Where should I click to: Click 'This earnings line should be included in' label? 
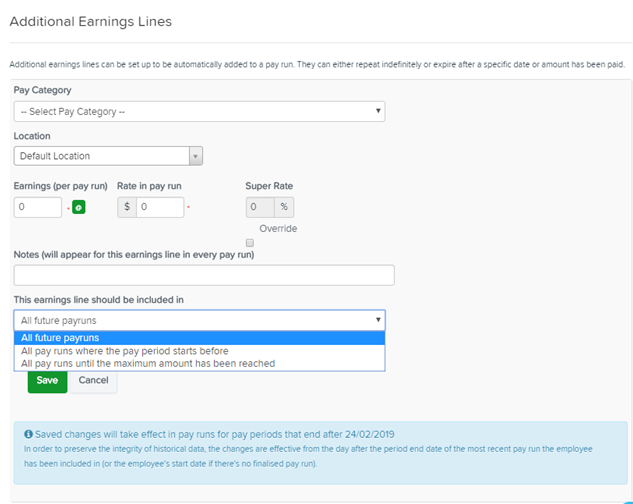pyautogui.click(x=99, y=300)
